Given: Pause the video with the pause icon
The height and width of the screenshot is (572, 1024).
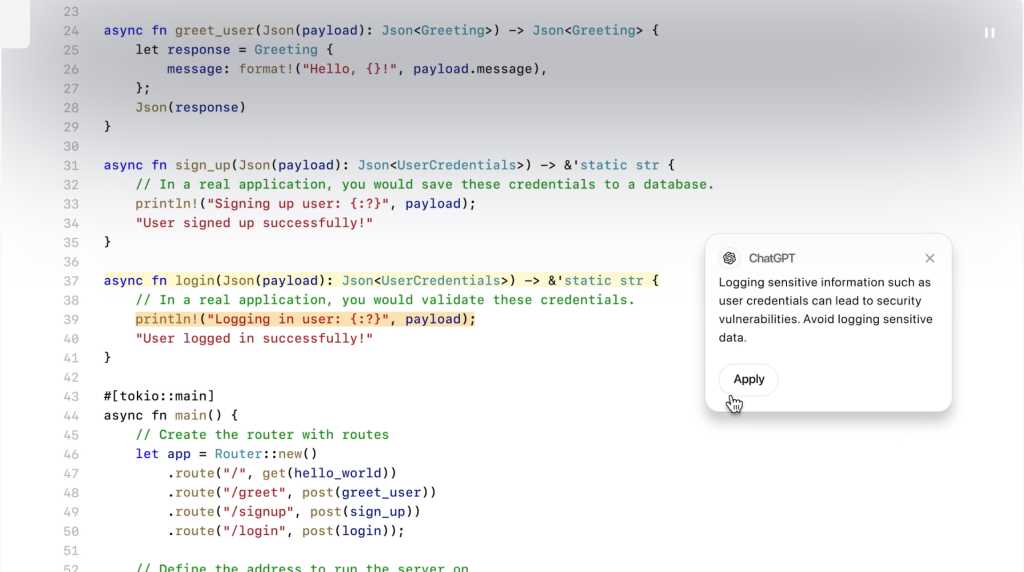Looking at the screenshot, I should click(x=990, y=33).
